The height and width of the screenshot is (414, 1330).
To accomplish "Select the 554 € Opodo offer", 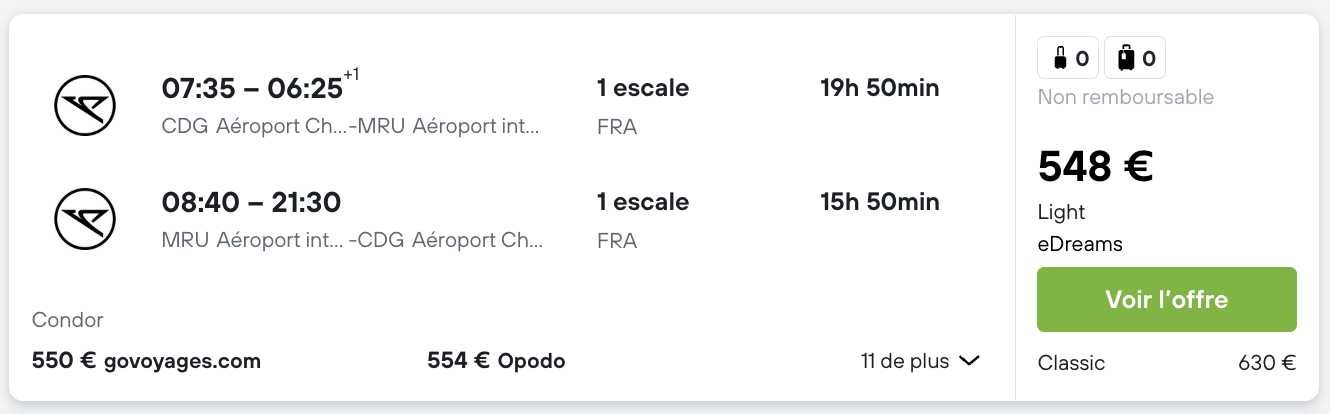I will [x=496, y=361].
